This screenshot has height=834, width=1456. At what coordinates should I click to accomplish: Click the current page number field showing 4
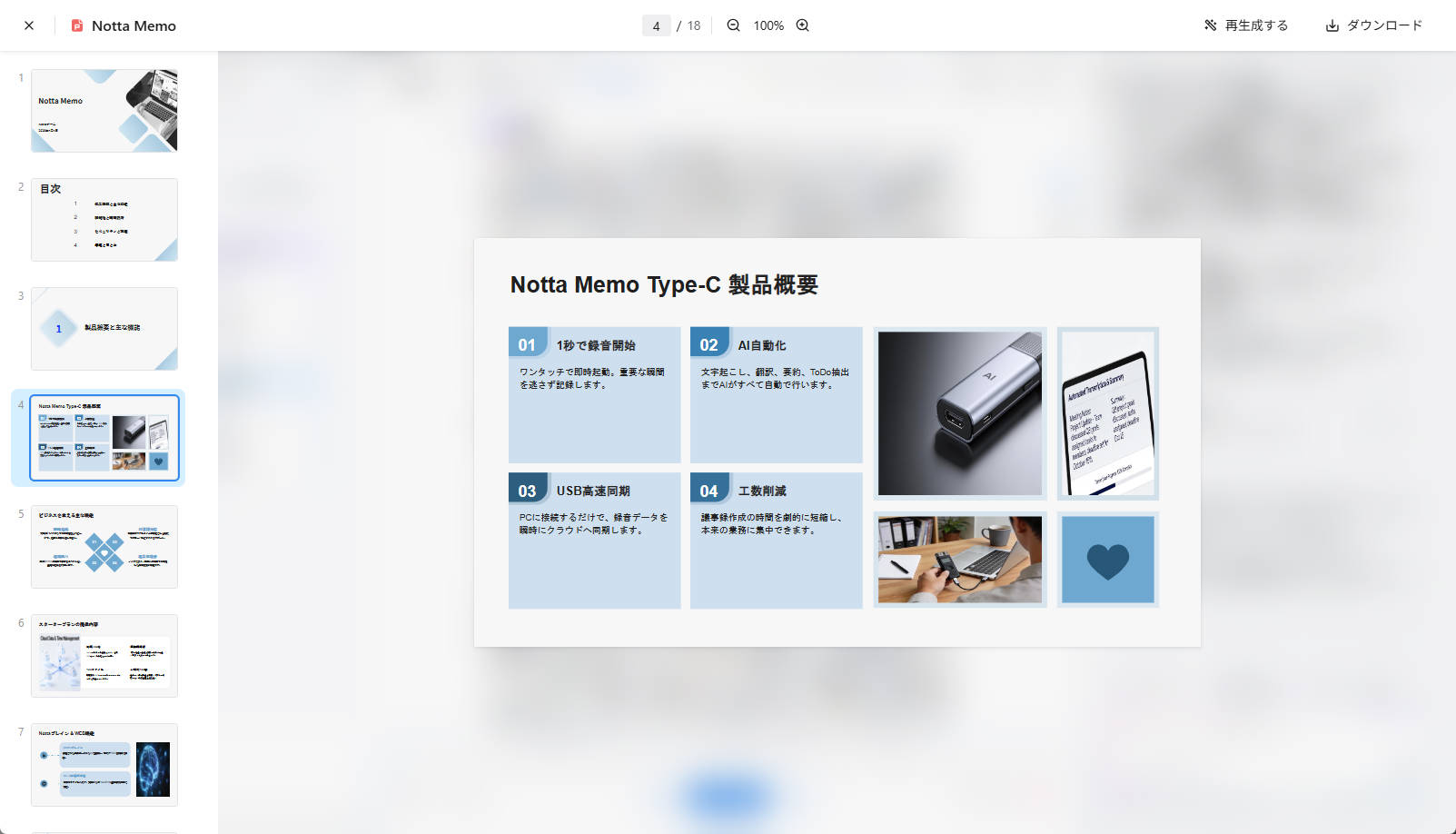[x=656, y=25]
